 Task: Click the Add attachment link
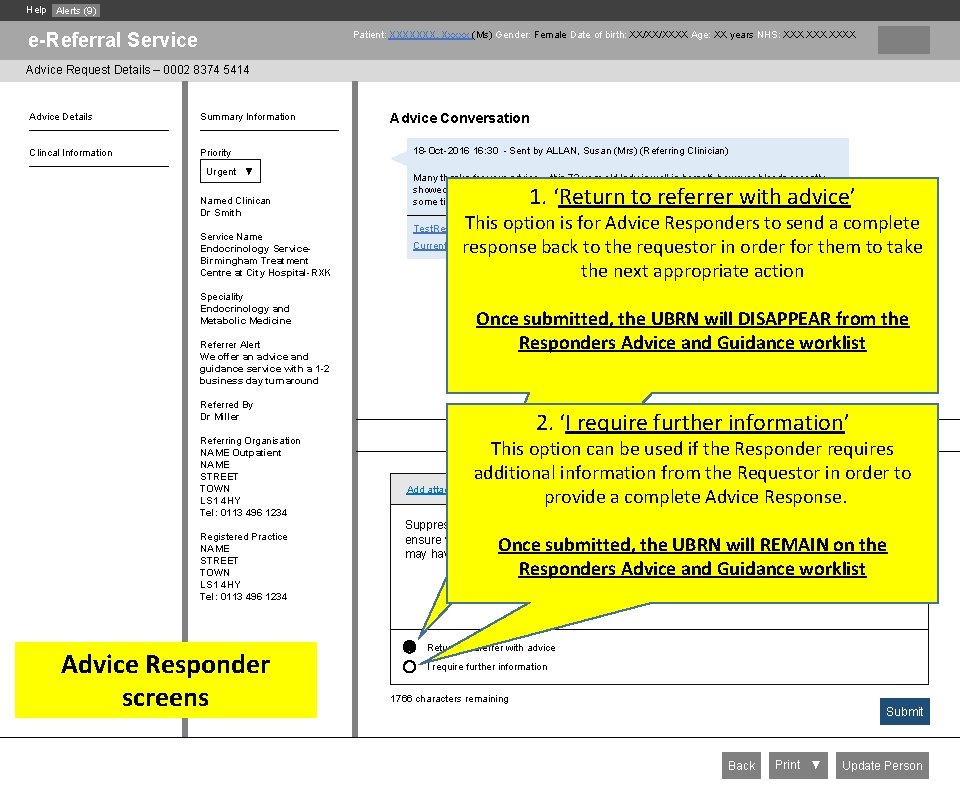tap(426, 490)
